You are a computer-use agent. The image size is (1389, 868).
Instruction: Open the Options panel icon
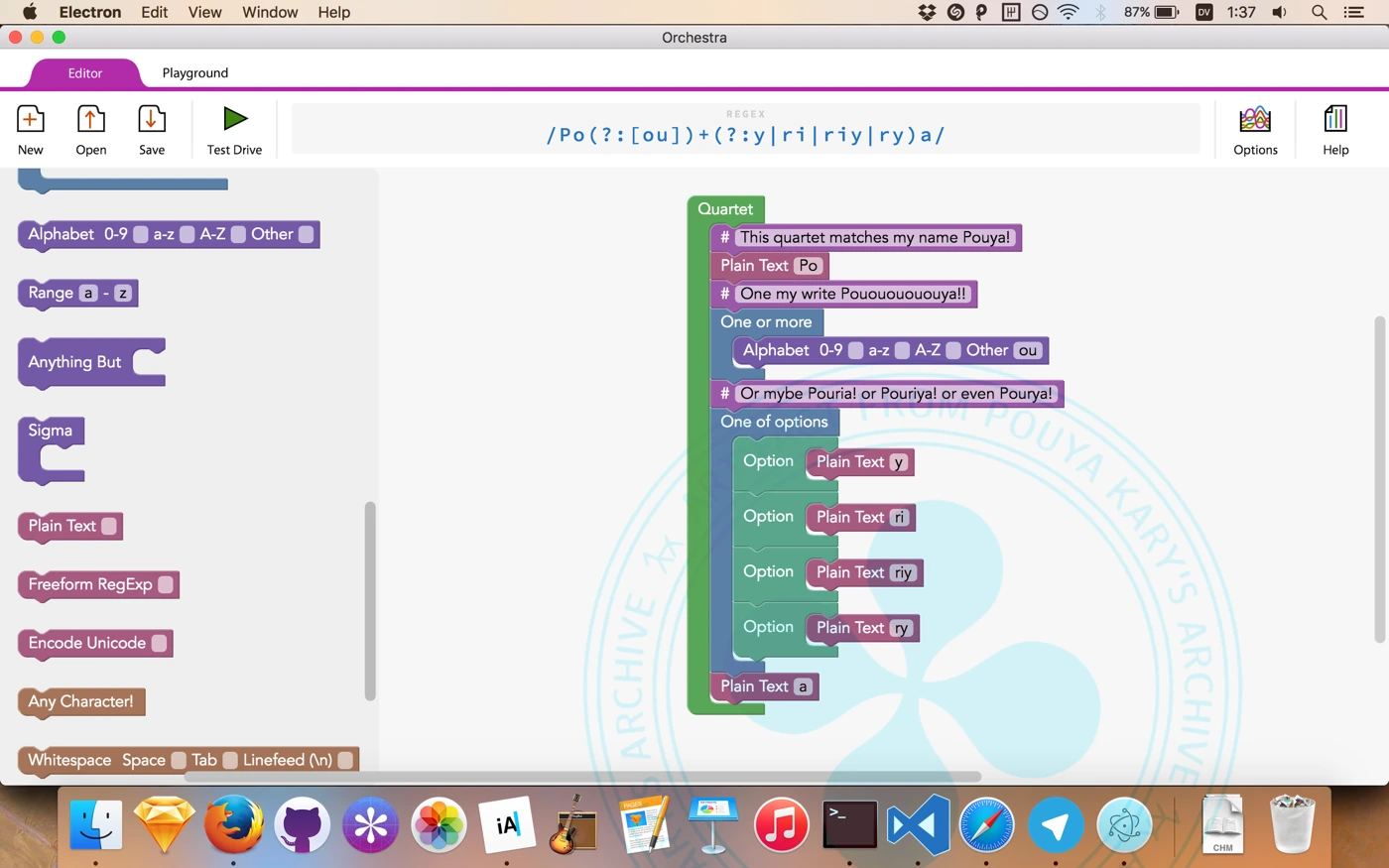1255,120
